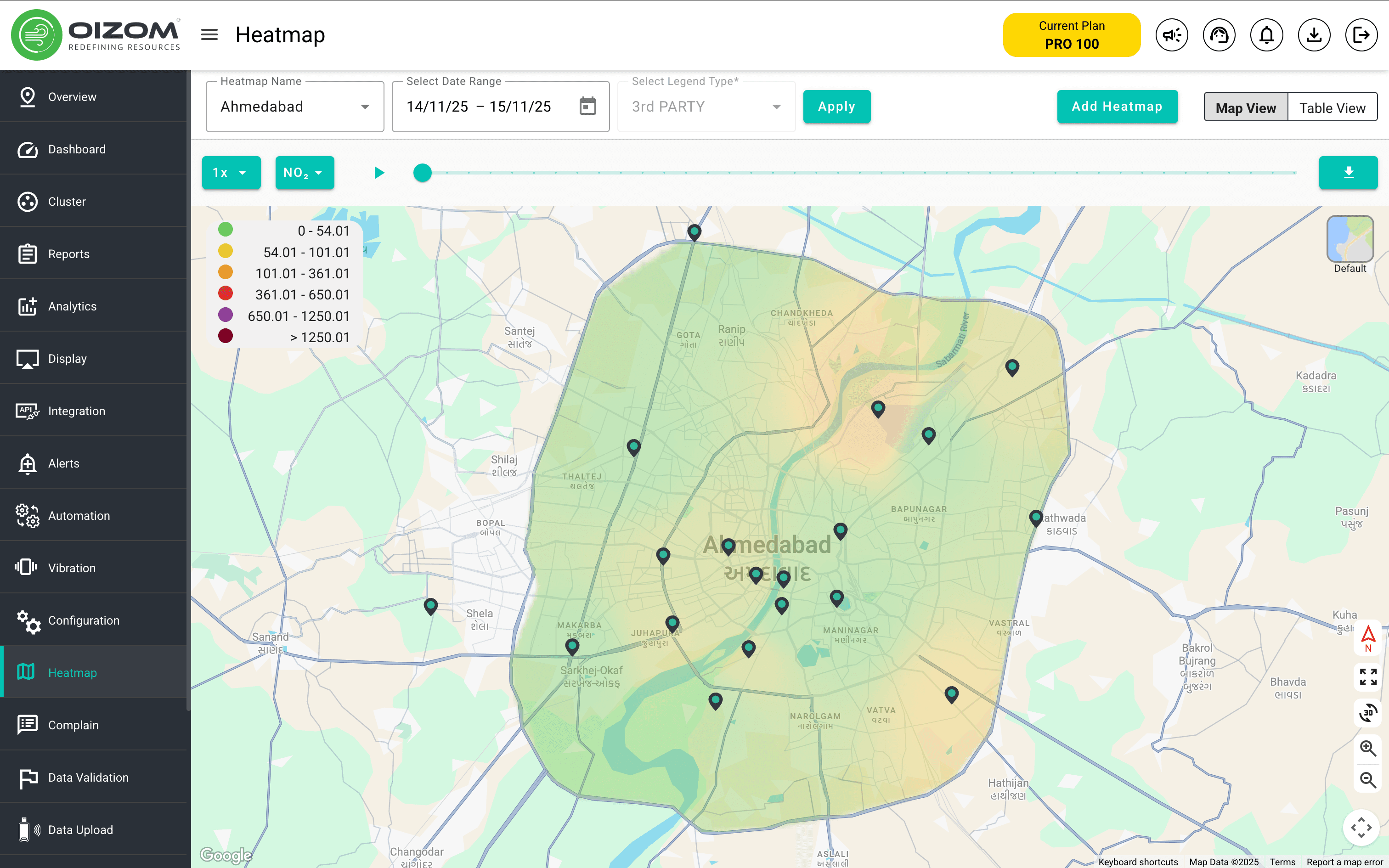Click the heatmap timeline slider handle

(x=423, y=173)
